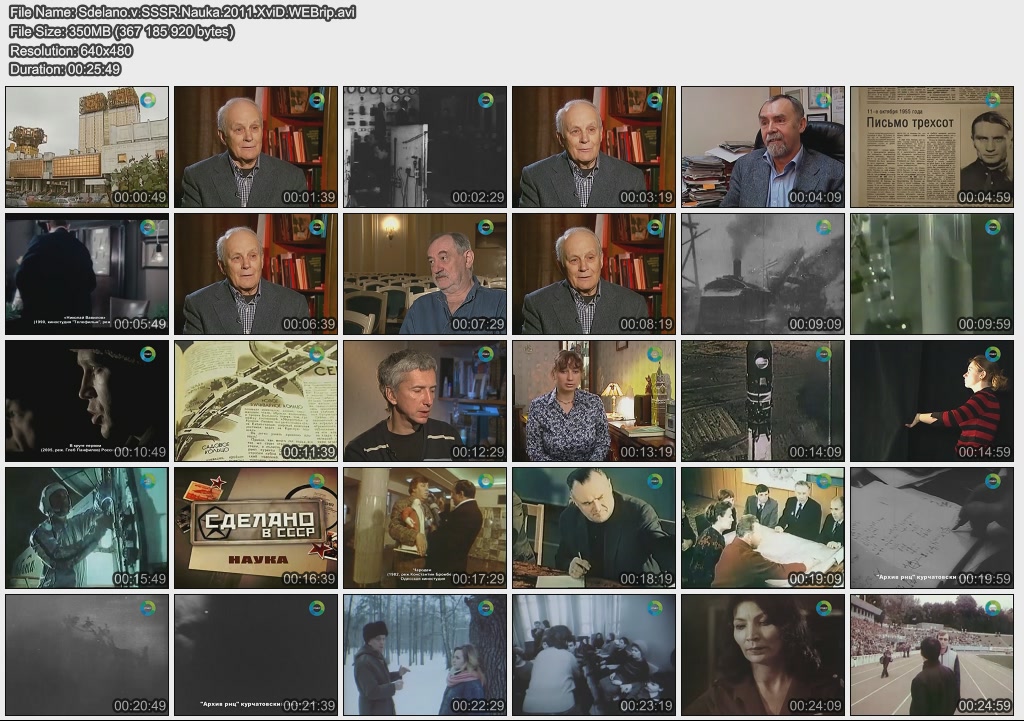Click the rocket launch frame at 00:14:09
The width and height of the screenshot is (1024, 721).
pos(763,401)
